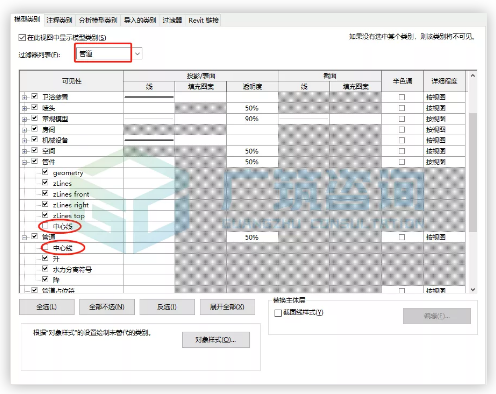The width and height of the screenshot is (496, 394).
Task: Expand the 喷头 category
Action: pyautogui.click(x=25, y=108)
